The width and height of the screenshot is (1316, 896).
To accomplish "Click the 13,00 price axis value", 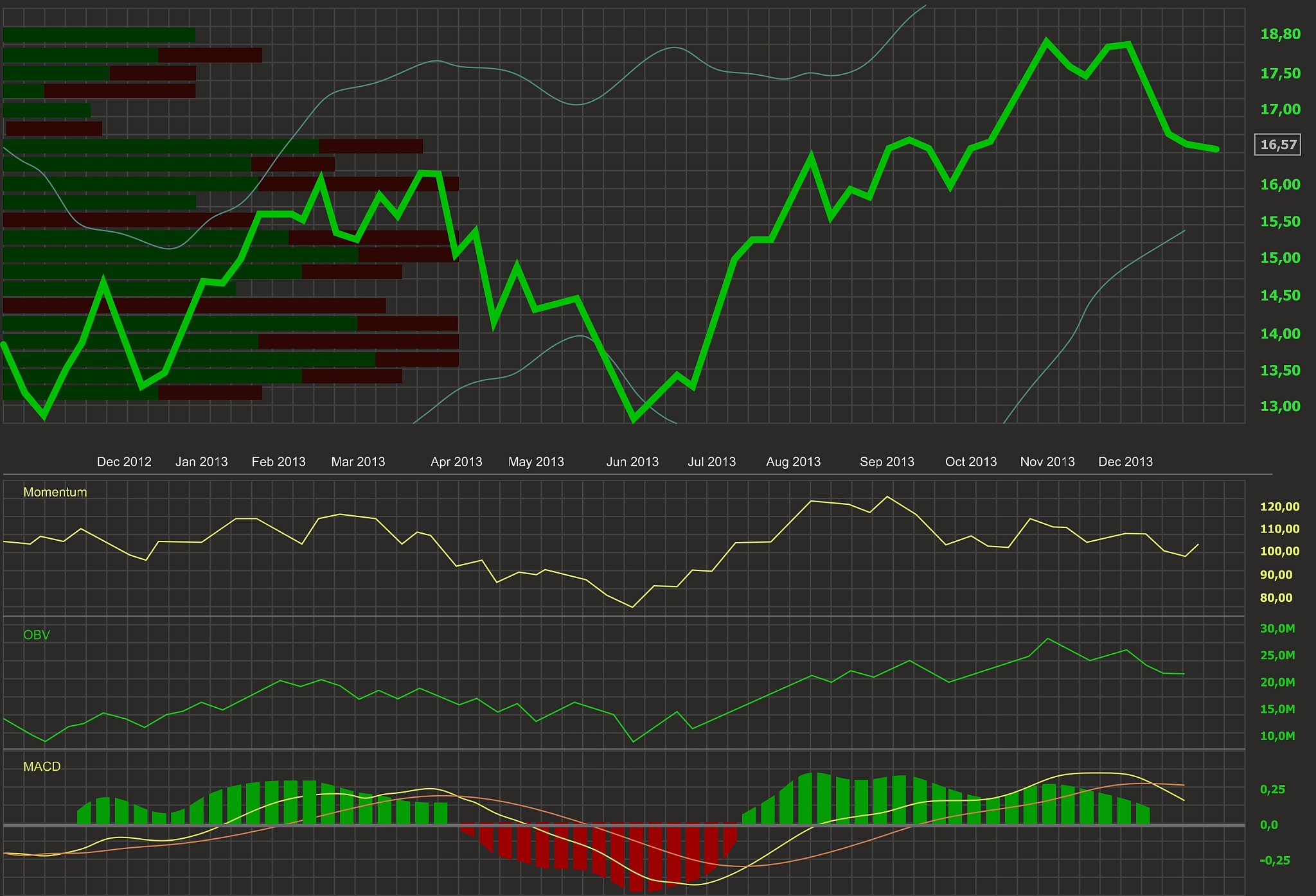I will point(1280,406).
